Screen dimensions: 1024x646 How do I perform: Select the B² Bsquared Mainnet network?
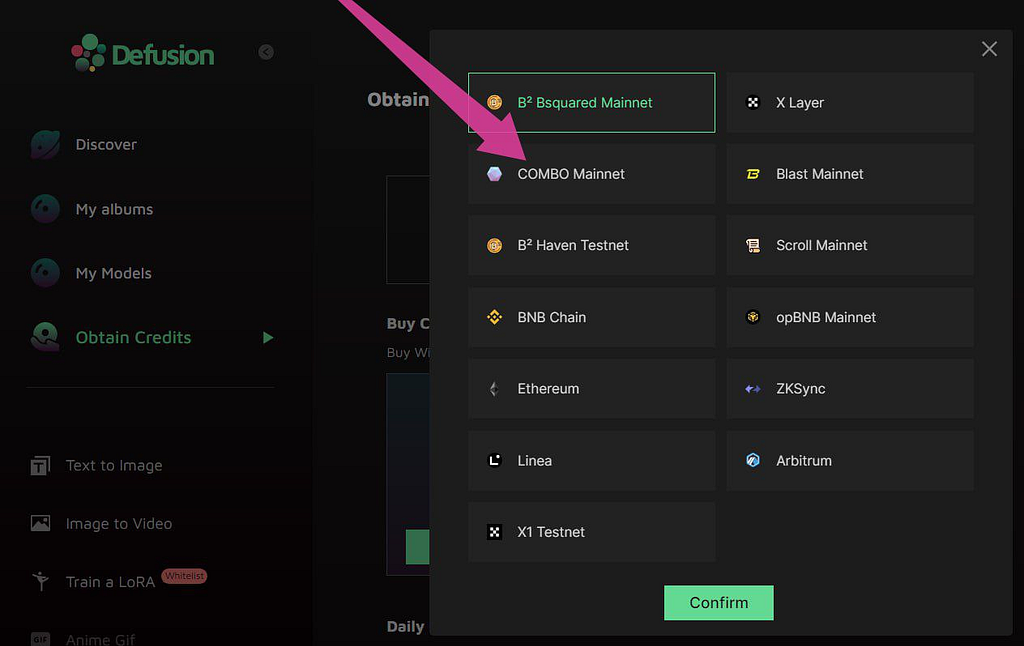coord(592,103)
